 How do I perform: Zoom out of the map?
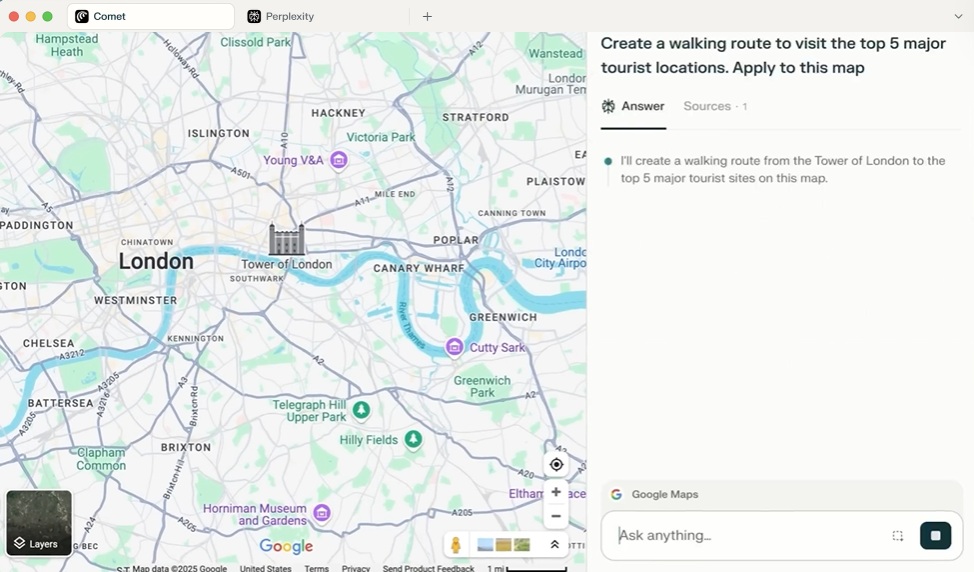click(556, 516)
